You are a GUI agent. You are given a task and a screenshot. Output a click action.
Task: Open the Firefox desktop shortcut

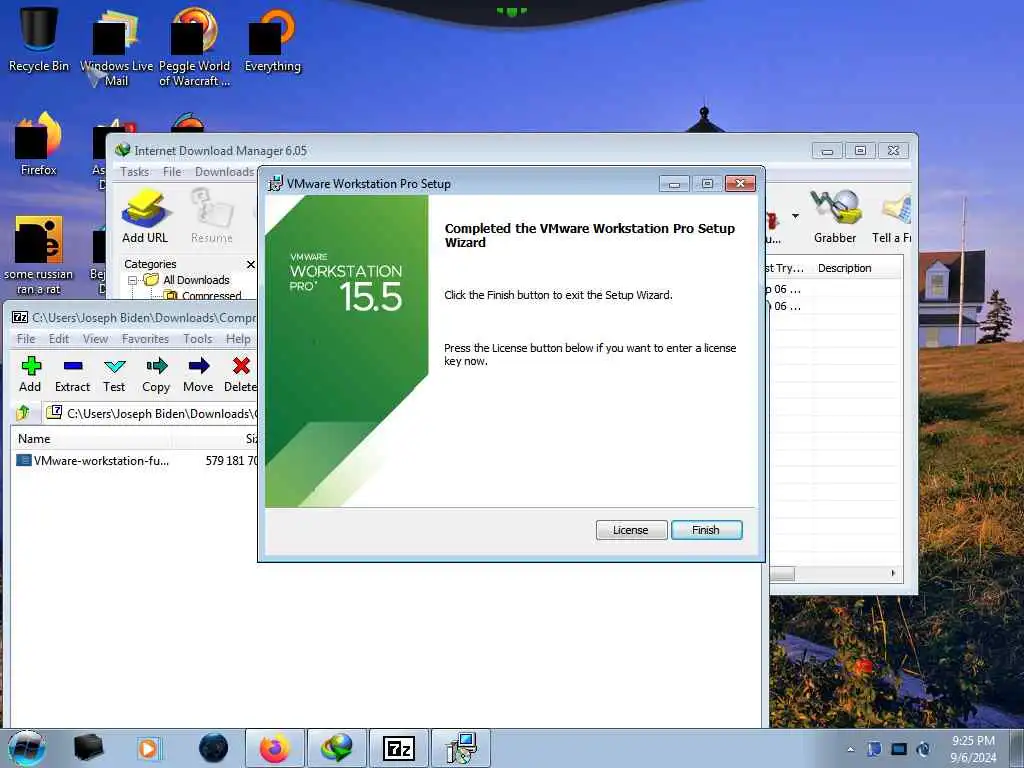(x=39, y=144)
